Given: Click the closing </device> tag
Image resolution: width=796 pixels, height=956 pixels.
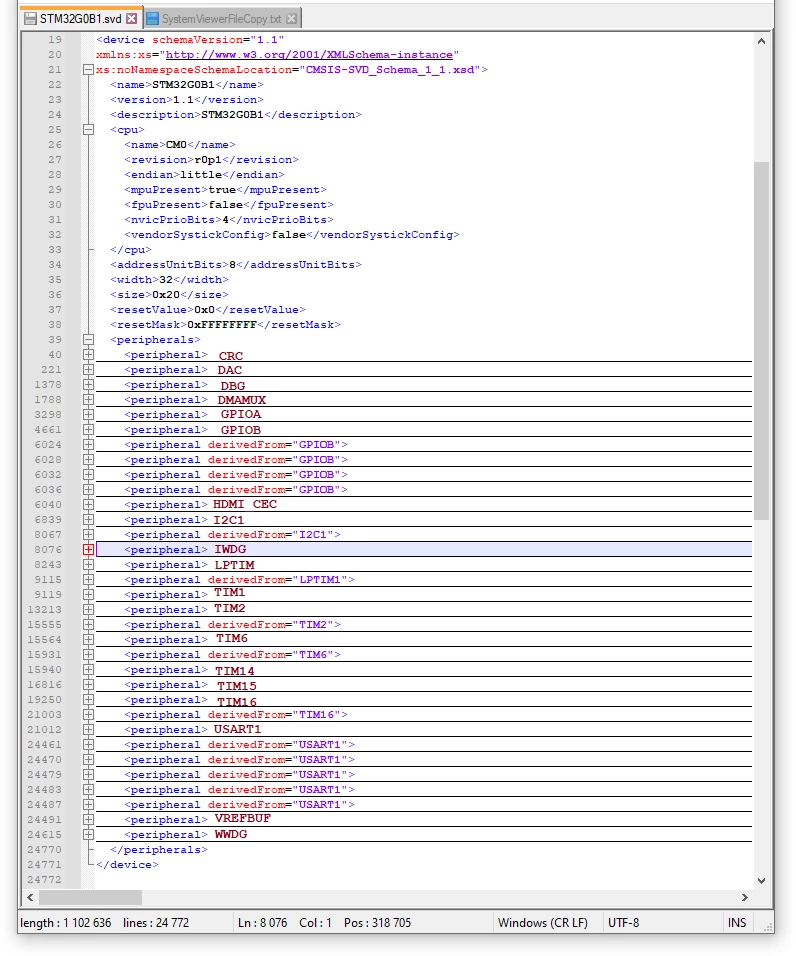Looking at the screenshot, I should coord(127,865).
